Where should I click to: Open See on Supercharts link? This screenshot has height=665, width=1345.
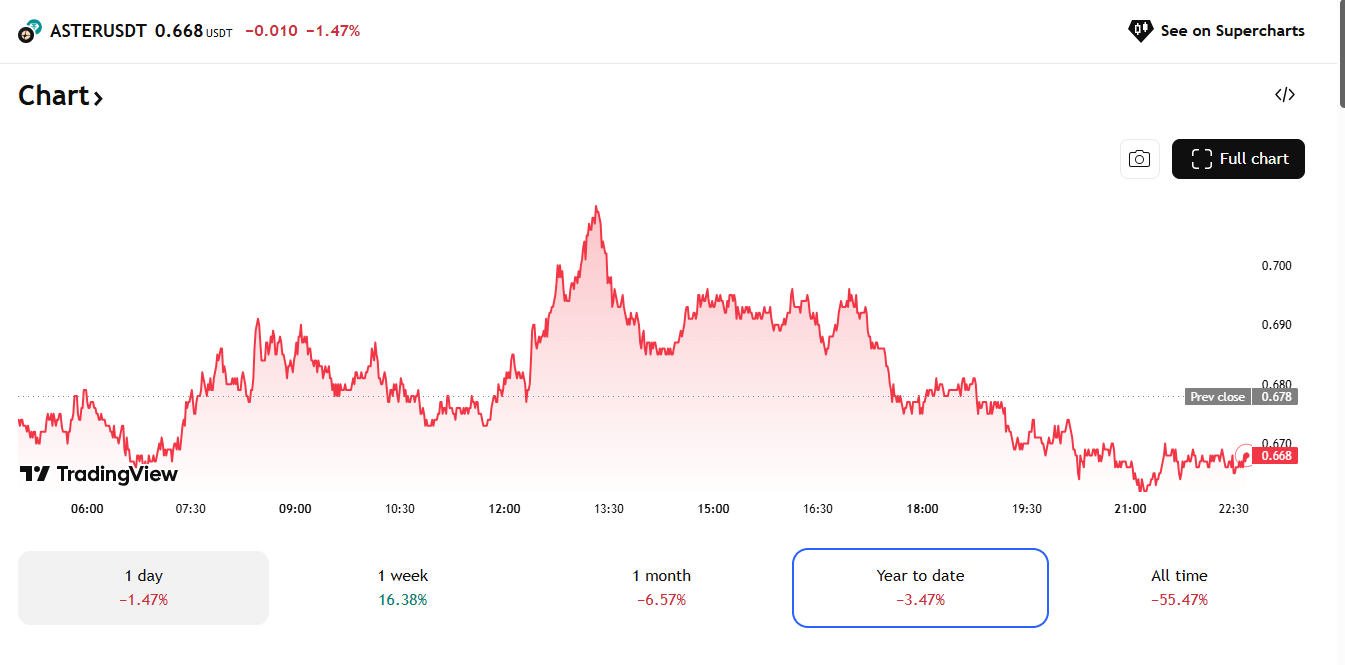coord(1232,31)
